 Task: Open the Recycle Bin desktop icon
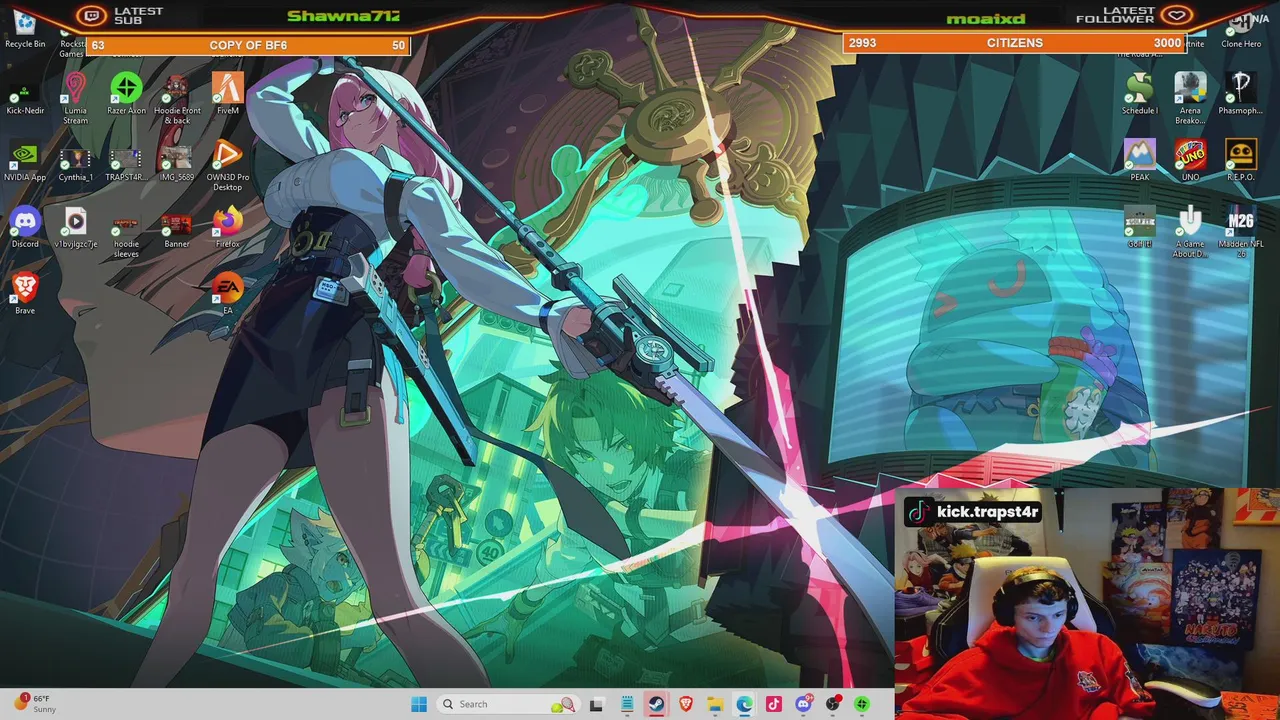click(25, 28)
